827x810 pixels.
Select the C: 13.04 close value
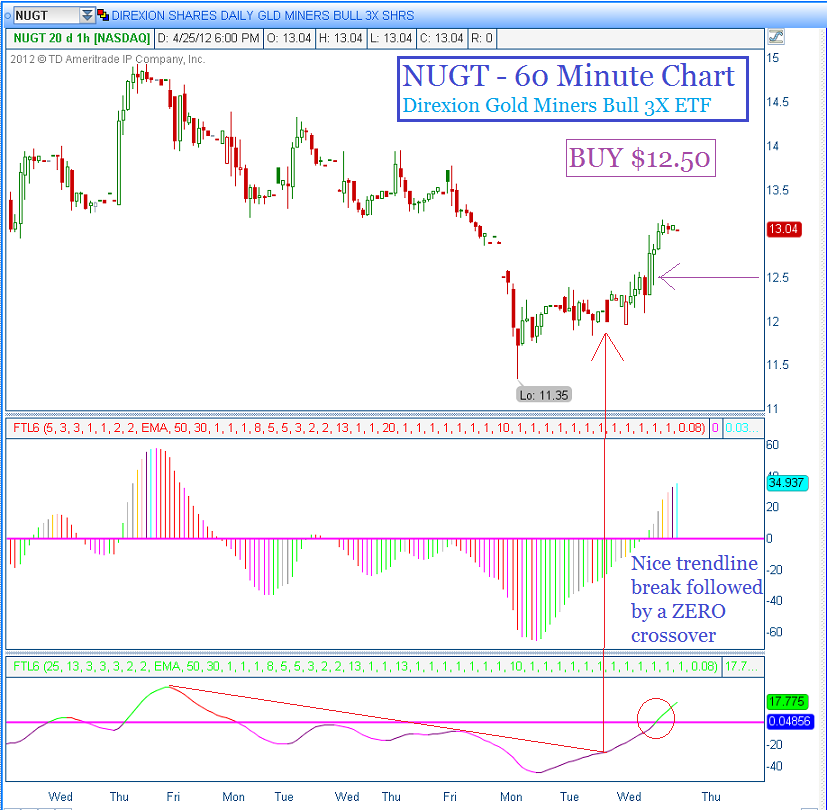[441, 38]
